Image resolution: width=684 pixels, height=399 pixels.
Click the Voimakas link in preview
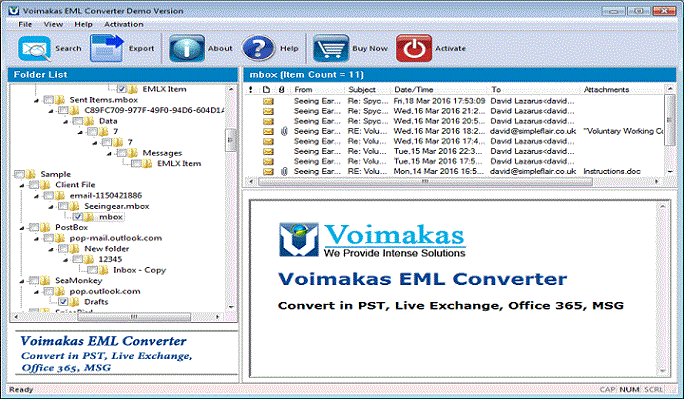pyautogui.click(x=394, y=235)
